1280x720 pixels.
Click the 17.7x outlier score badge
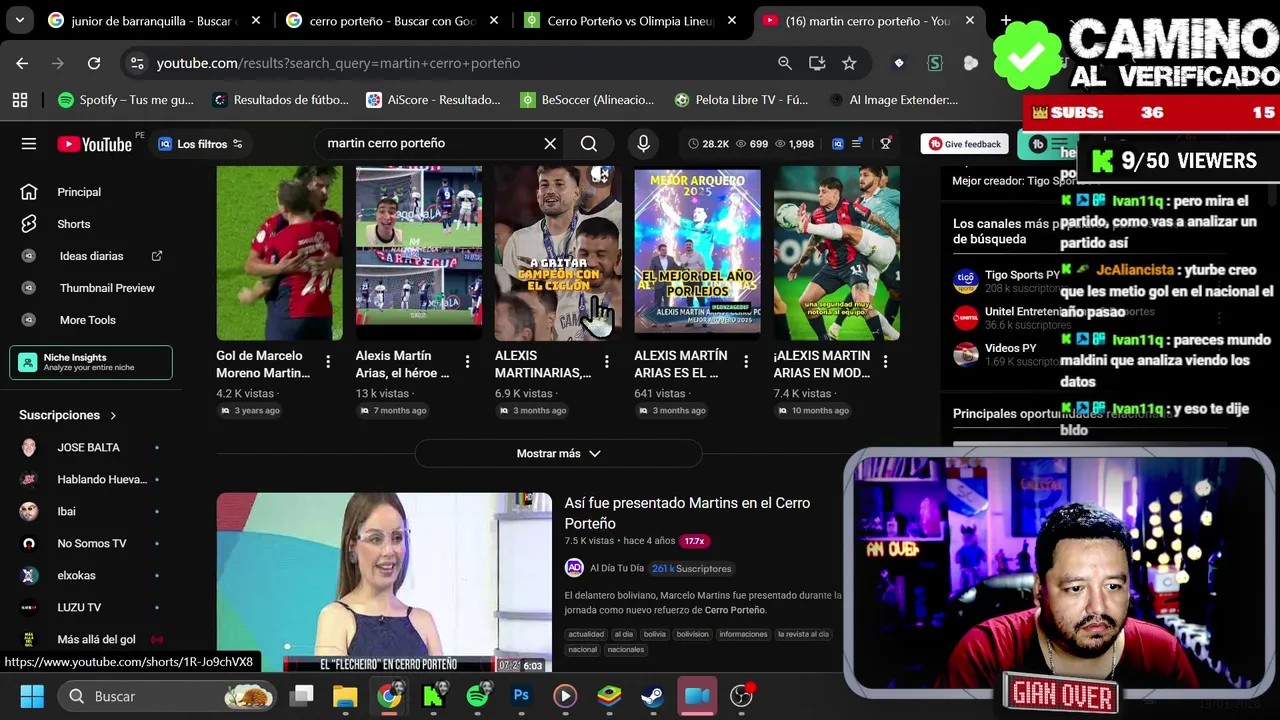tap(694, 541)
